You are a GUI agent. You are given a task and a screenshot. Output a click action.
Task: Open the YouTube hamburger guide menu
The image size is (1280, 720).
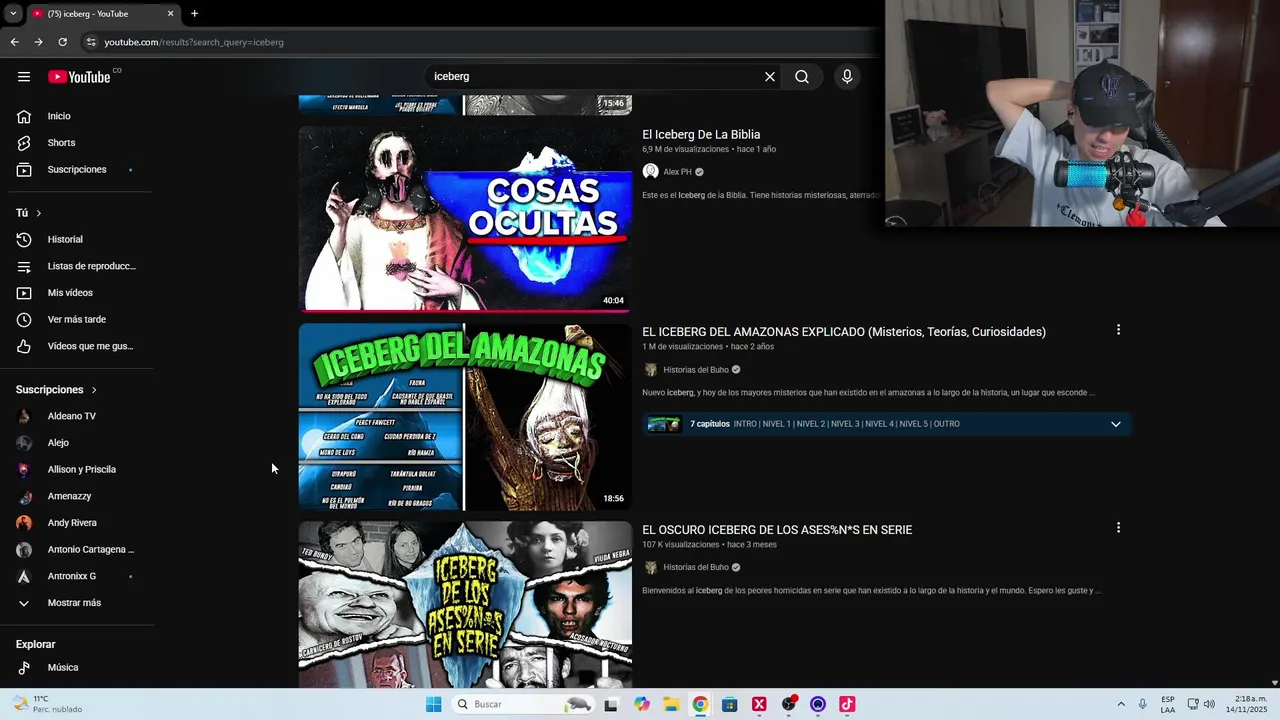(24, 77)
